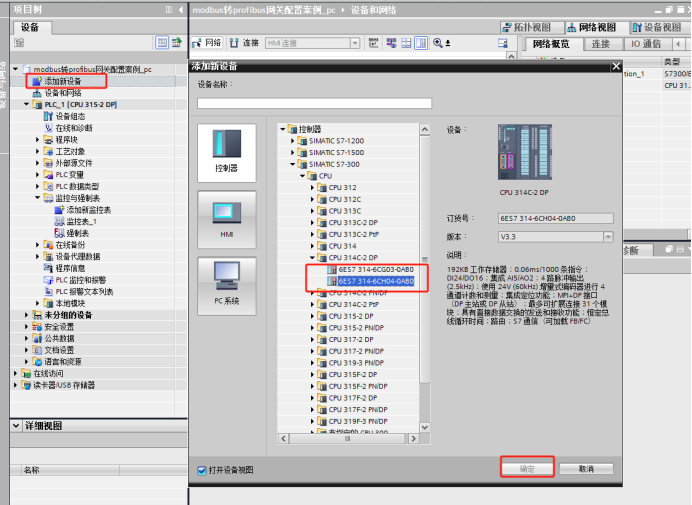Select the IO 通信 tab
Image resolution: width=692 pixels, height=505 pixels.
click(646, 44)
